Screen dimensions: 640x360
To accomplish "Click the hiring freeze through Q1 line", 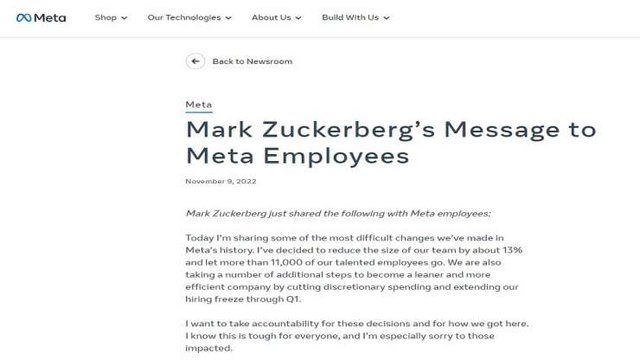I will click(243, 299).
